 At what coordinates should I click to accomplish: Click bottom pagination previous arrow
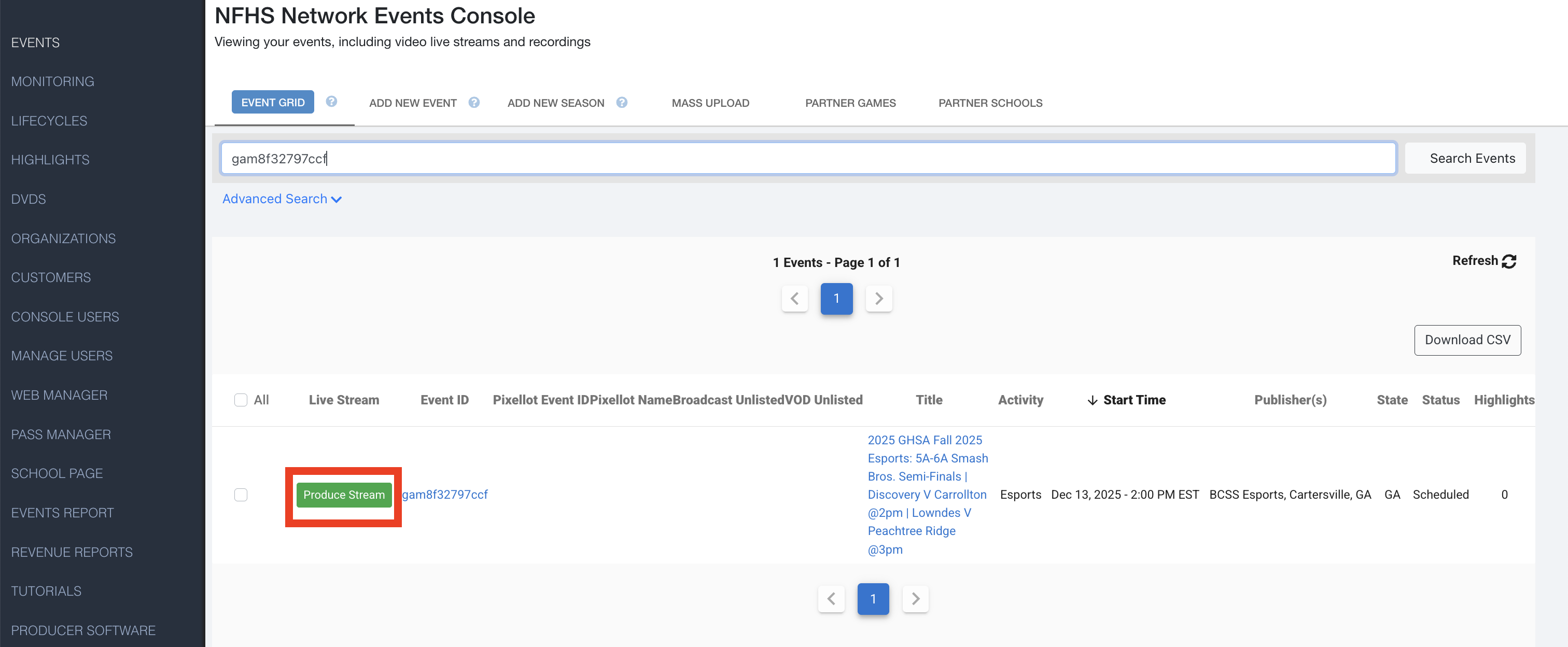click(x=831, y=599)
